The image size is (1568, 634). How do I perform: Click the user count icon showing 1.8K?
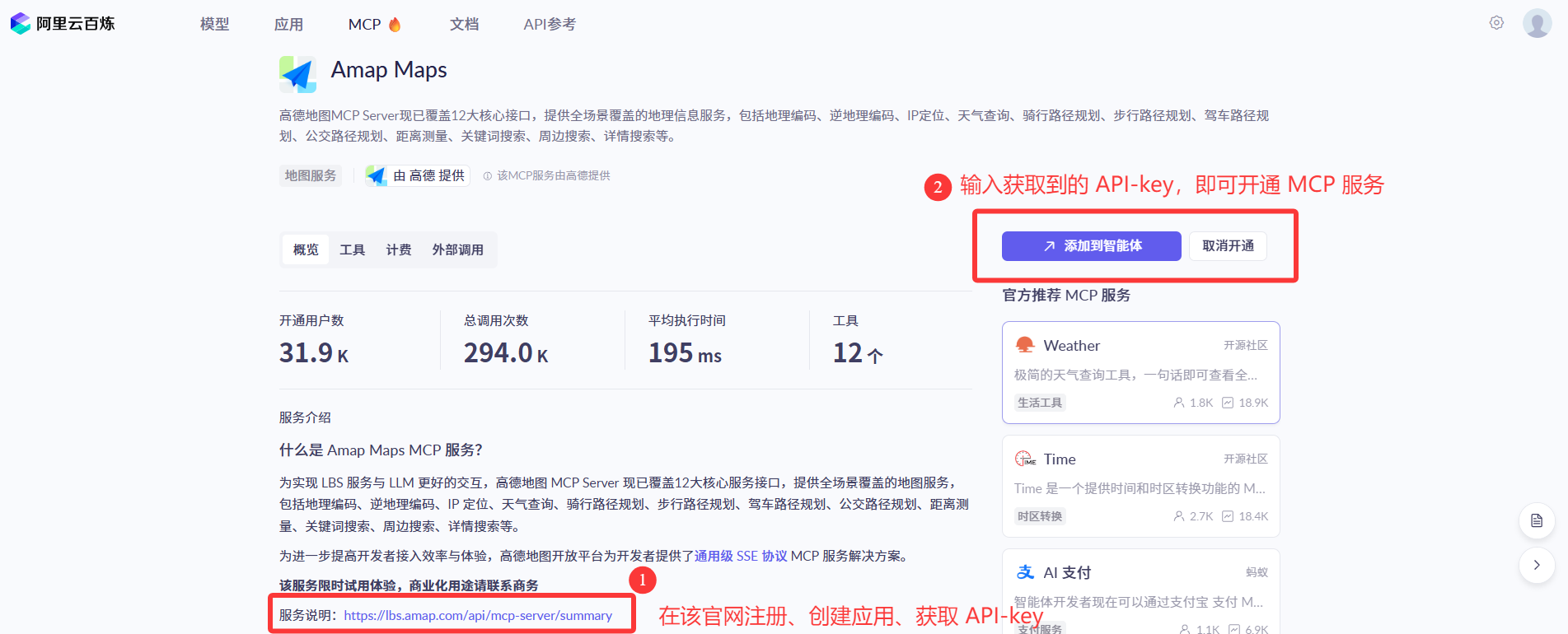(1179, 403)
